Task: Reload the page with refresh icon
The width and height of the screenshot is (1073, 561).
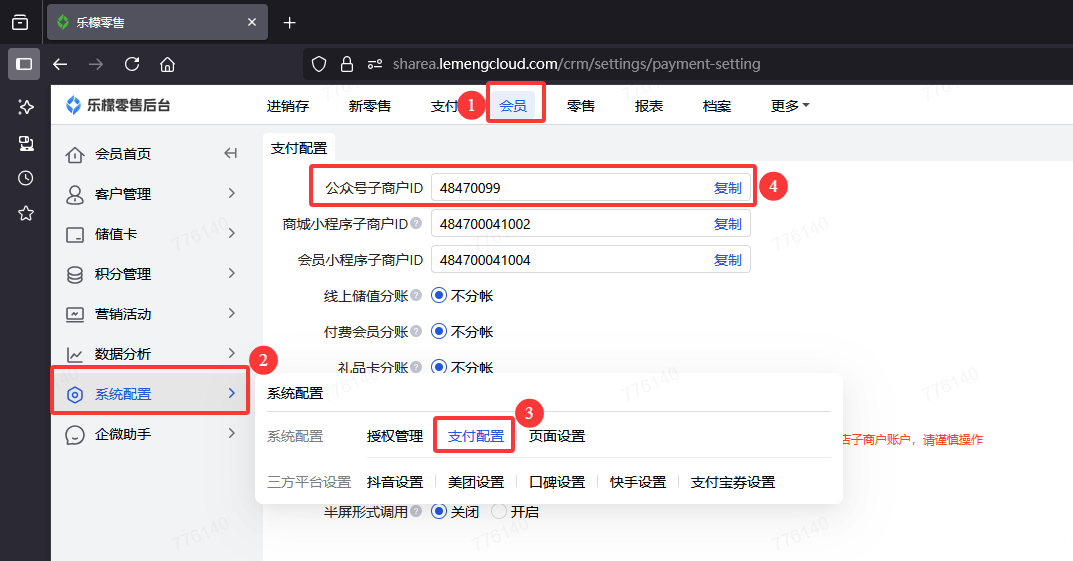Action: tap(132, 64)
